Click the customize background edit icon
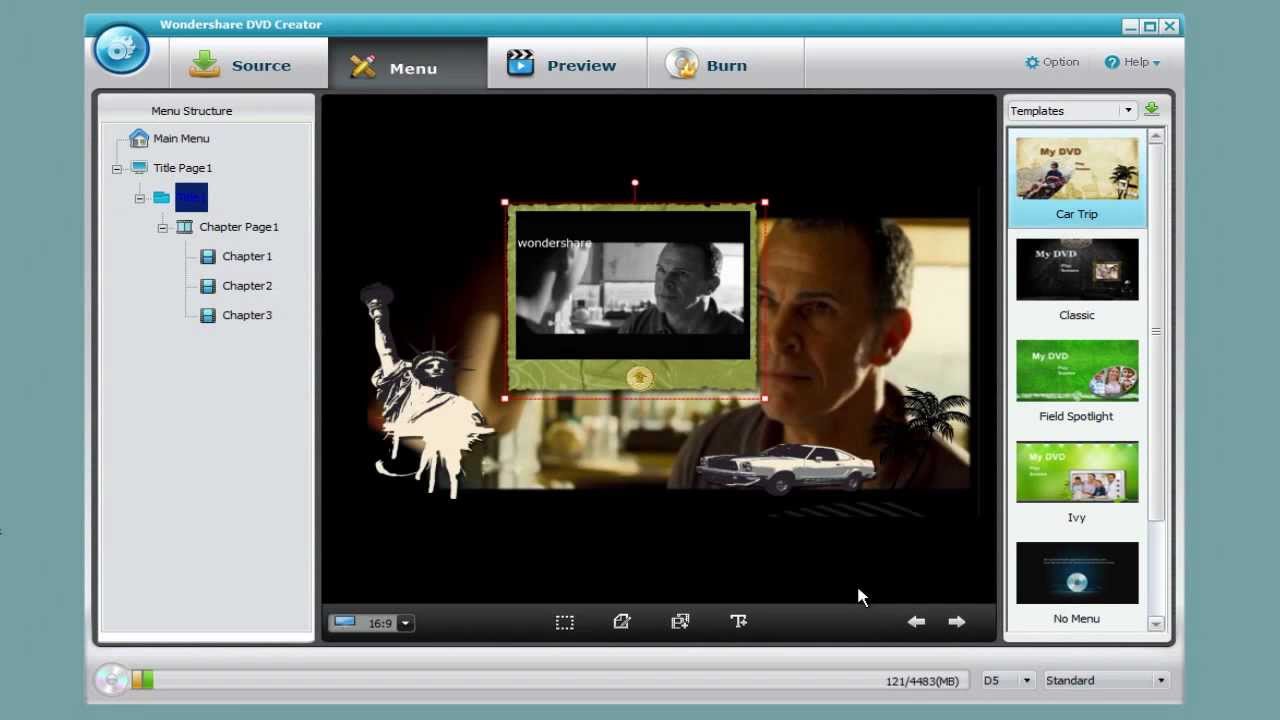This screenshot has height=720, width=1280. pos(622,622)
